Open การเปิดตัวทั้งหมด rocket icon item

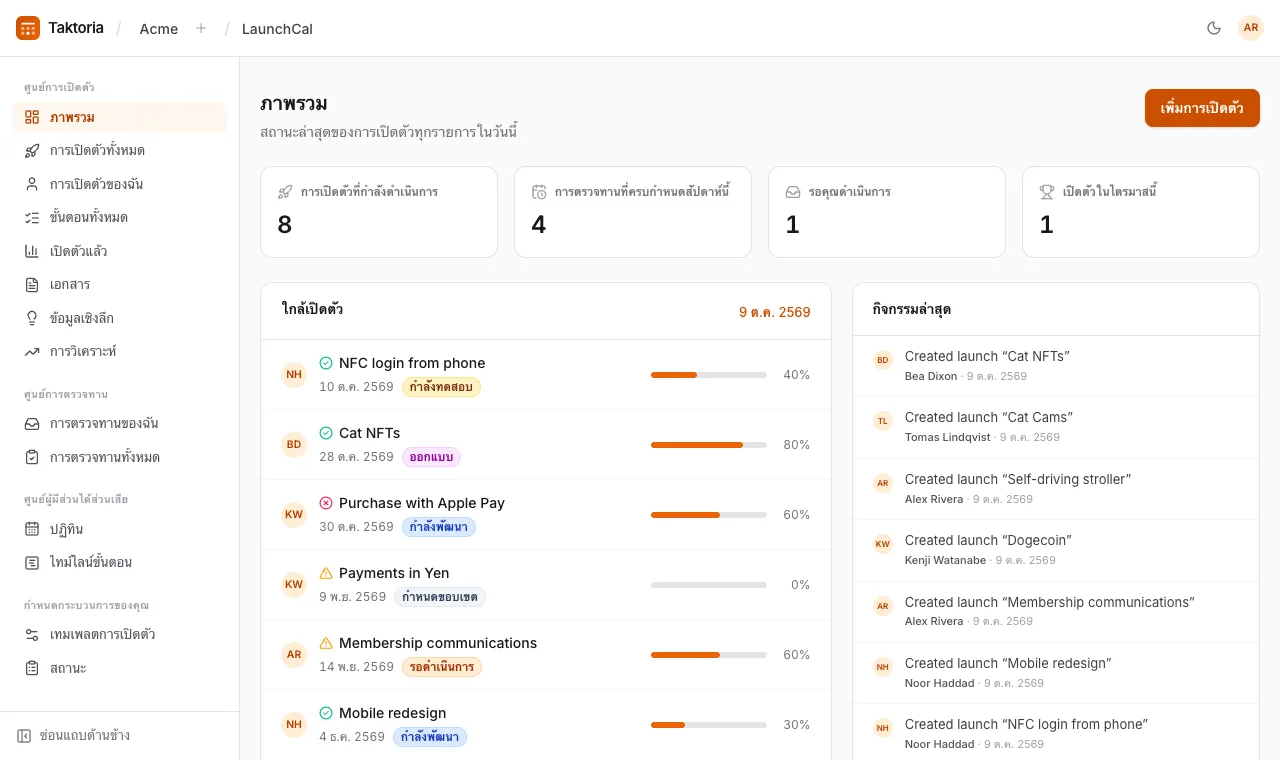32,151
